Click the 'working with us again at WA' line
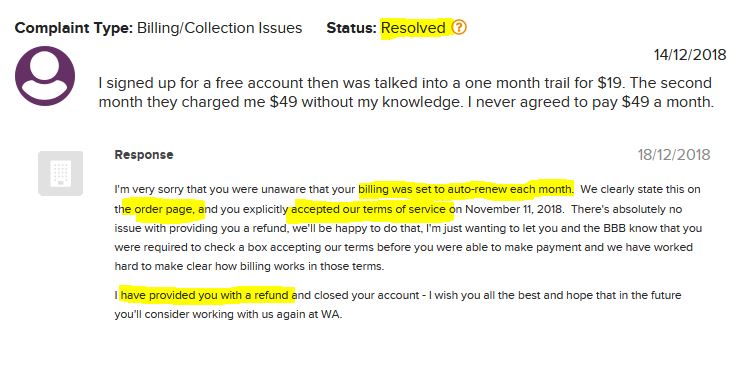This screenshot has width=739, height=373. pos(228,315)
